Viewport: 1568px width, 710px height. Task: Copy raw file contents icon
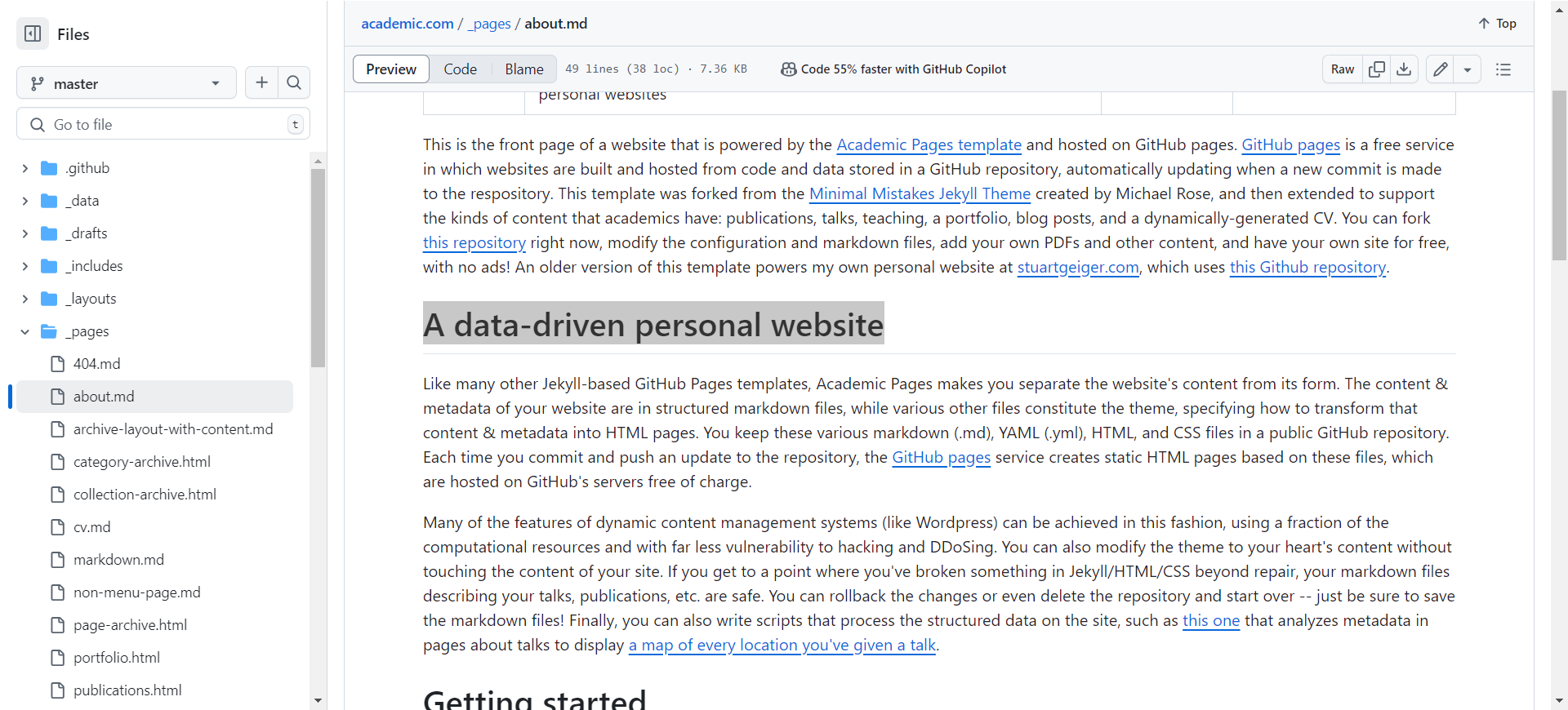(x=1377, y=69)
